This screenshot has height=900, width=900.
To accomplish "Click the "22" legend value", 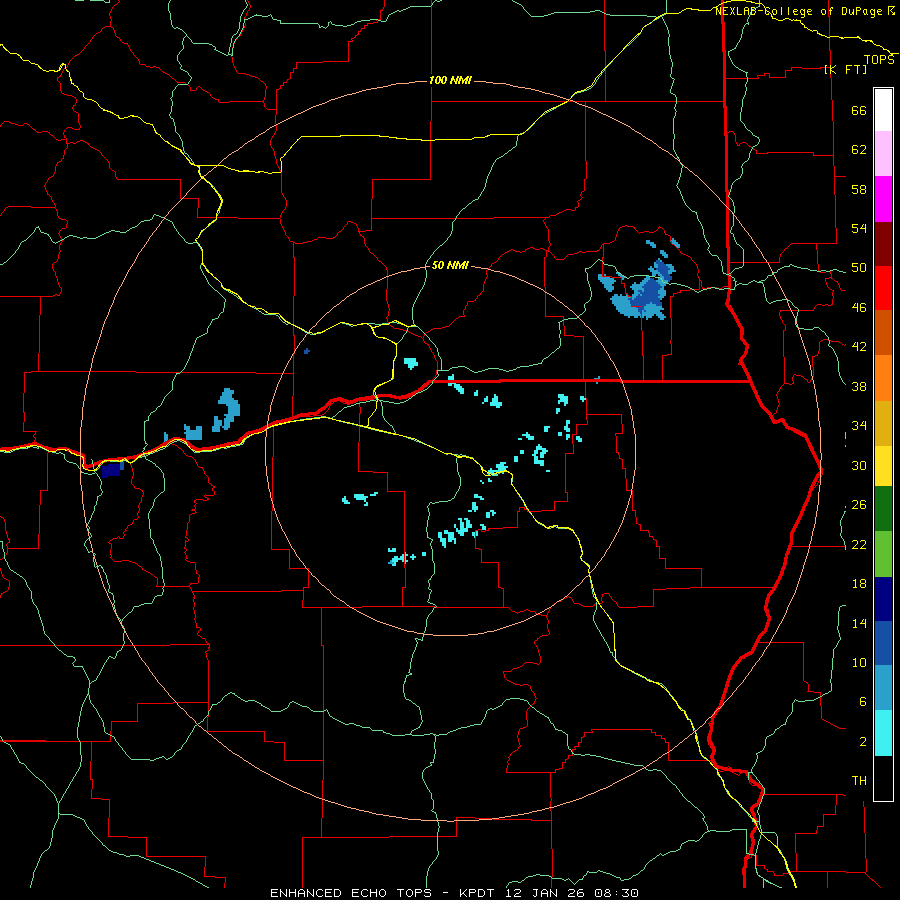I will 859,545.
